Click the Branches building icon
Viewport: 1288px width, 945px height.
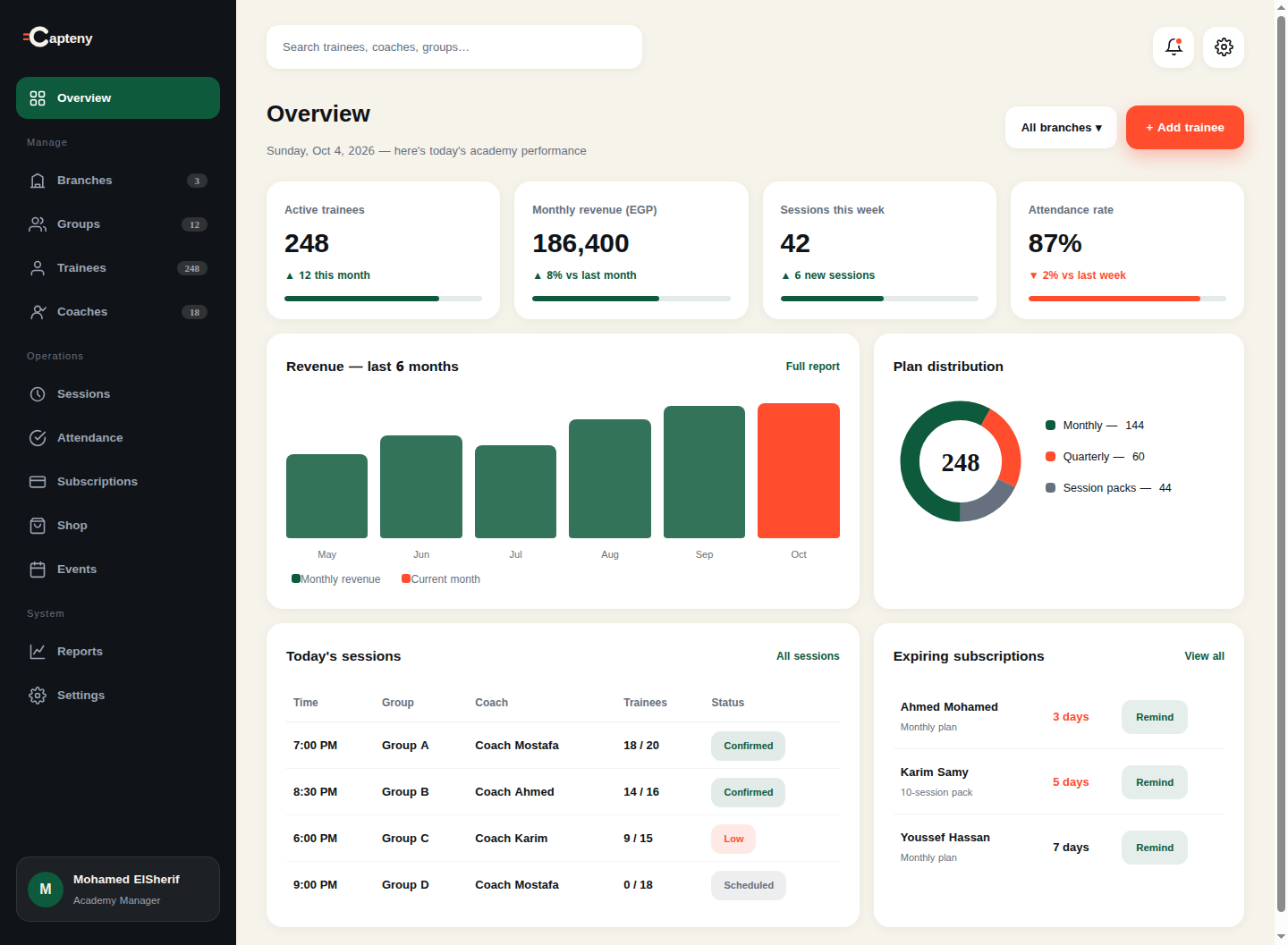[38, 181]
